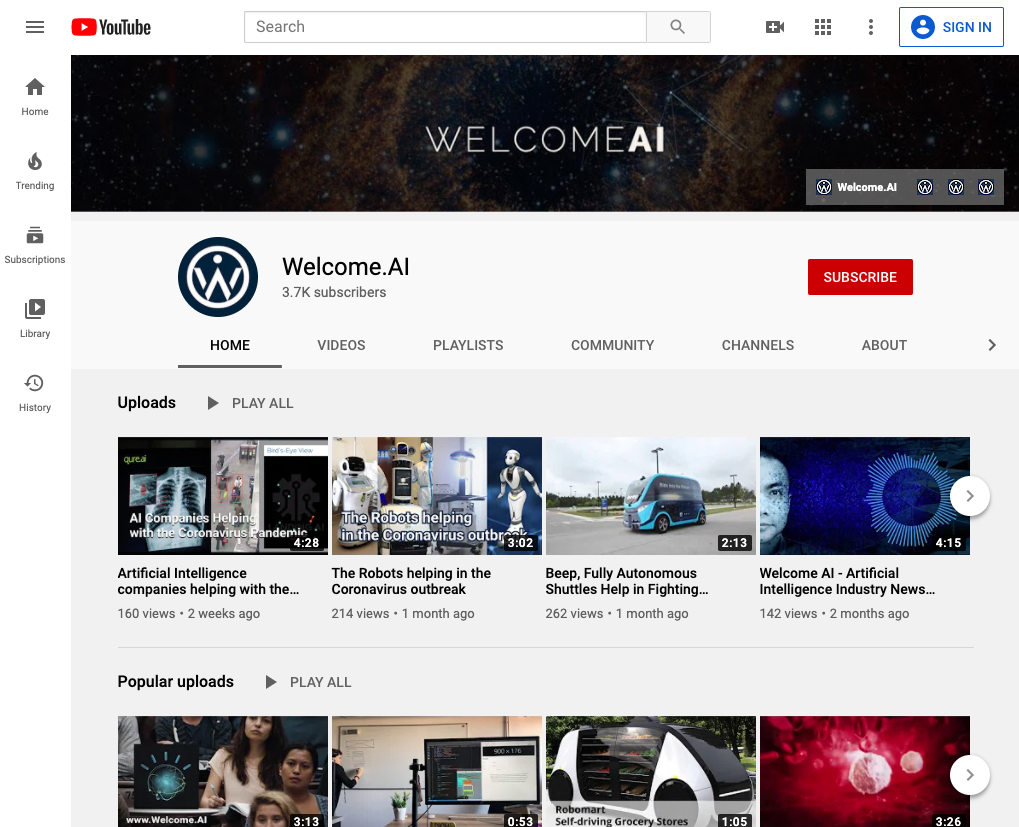Screen dimensions: 1019x827
Task: Expand more tabs with the right chevron
Action: [x=992, y=345]
